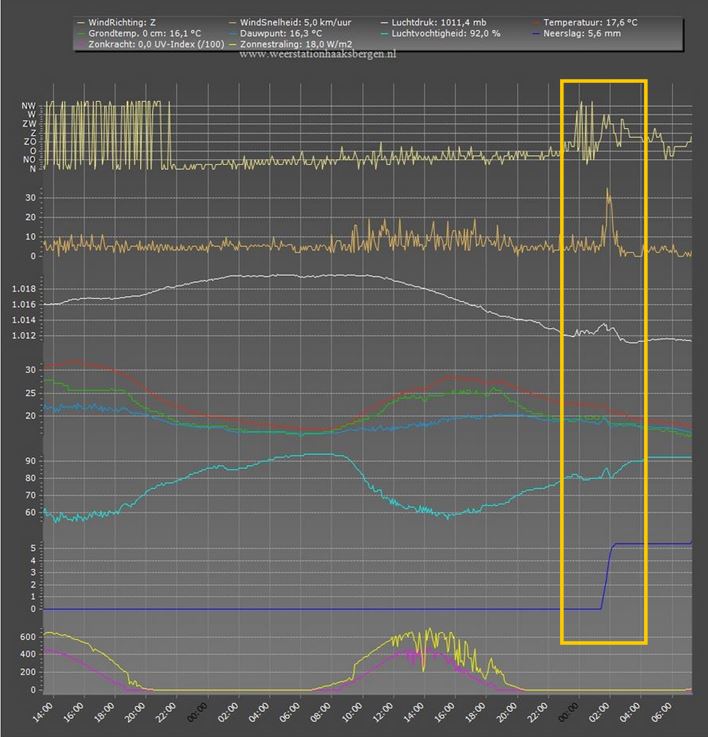
Task: Select the Neerslag: 5,6 mm legend entry
Action: tap(577, 33)
